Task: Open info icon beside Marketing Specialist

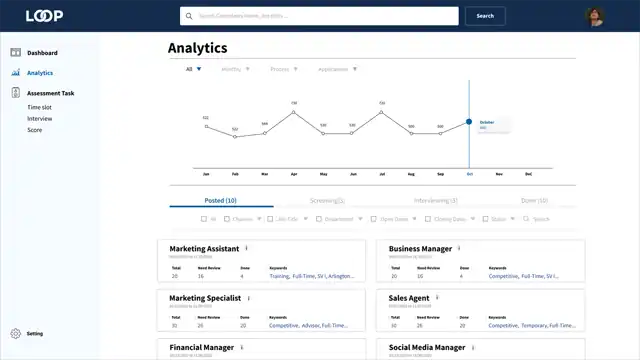Action: 249,298
